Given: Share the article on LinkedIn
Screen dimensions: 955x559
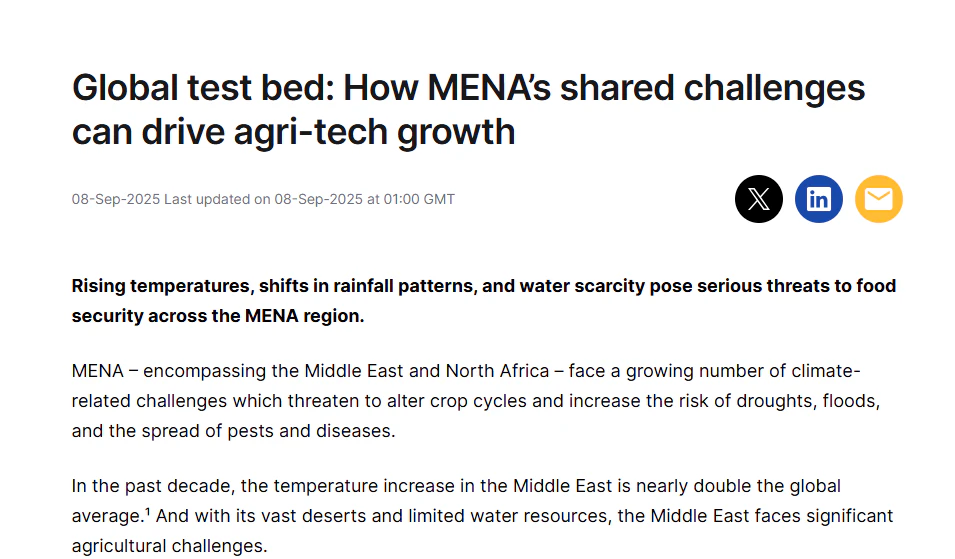Looking at the screenshot, I should pyautogui.click(x=818, y=199).
